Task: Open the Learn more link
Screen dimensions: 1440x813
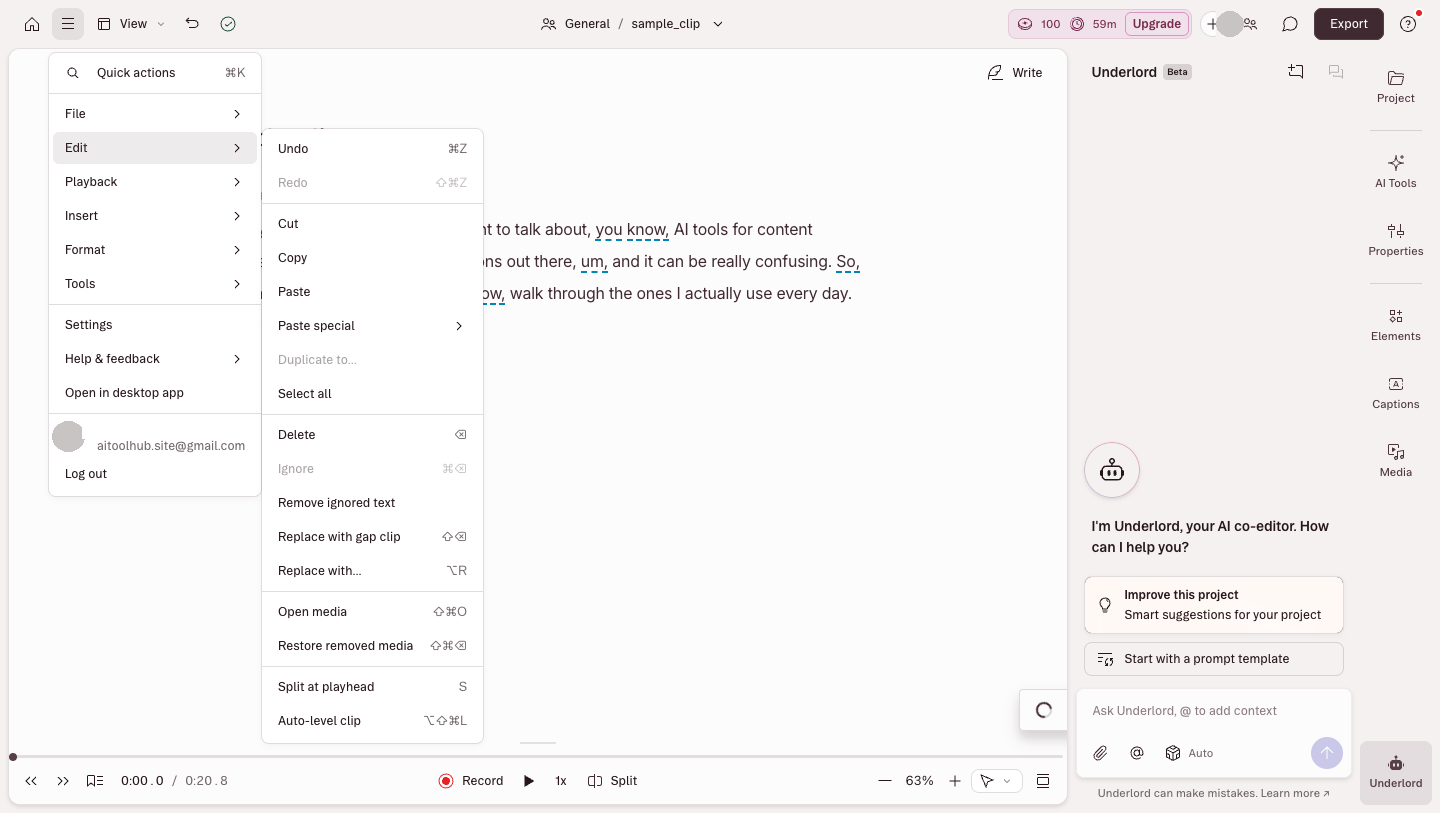Action: (1295, 794)
